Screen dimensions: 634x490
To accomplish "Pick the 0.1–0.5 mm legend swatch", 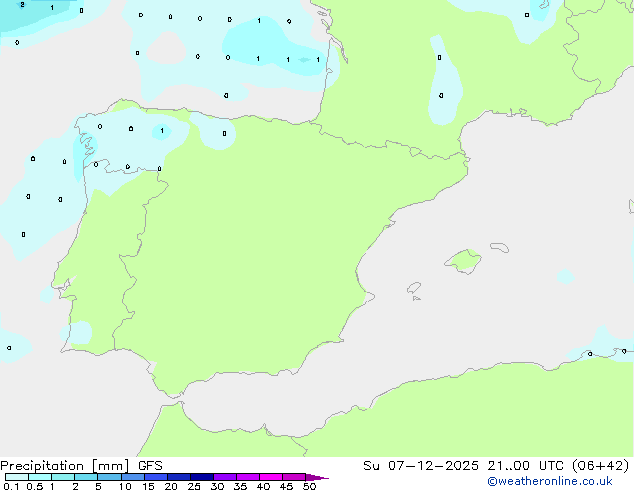I will coord(17,477).
